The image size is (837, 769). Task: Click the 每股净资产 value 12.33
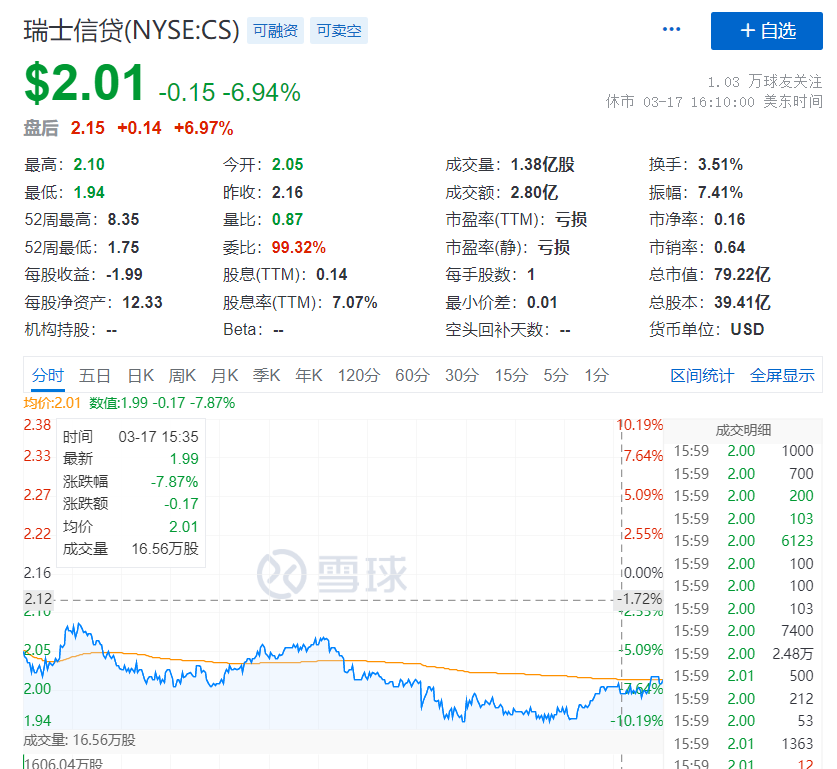click(143, 303)
